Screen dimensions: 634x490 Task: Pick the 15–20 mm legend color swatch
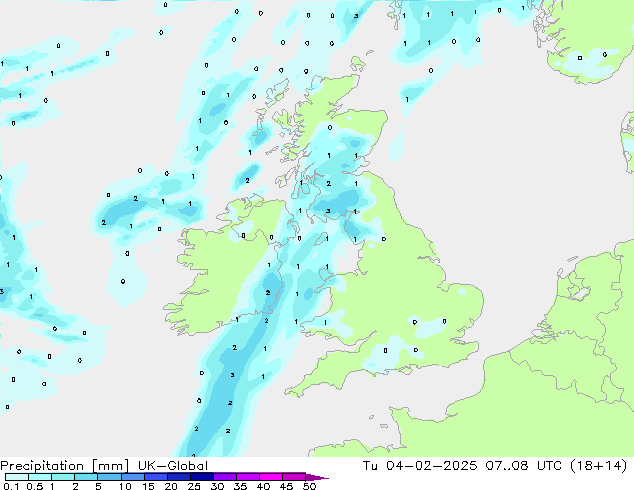(x=155, y=477)
